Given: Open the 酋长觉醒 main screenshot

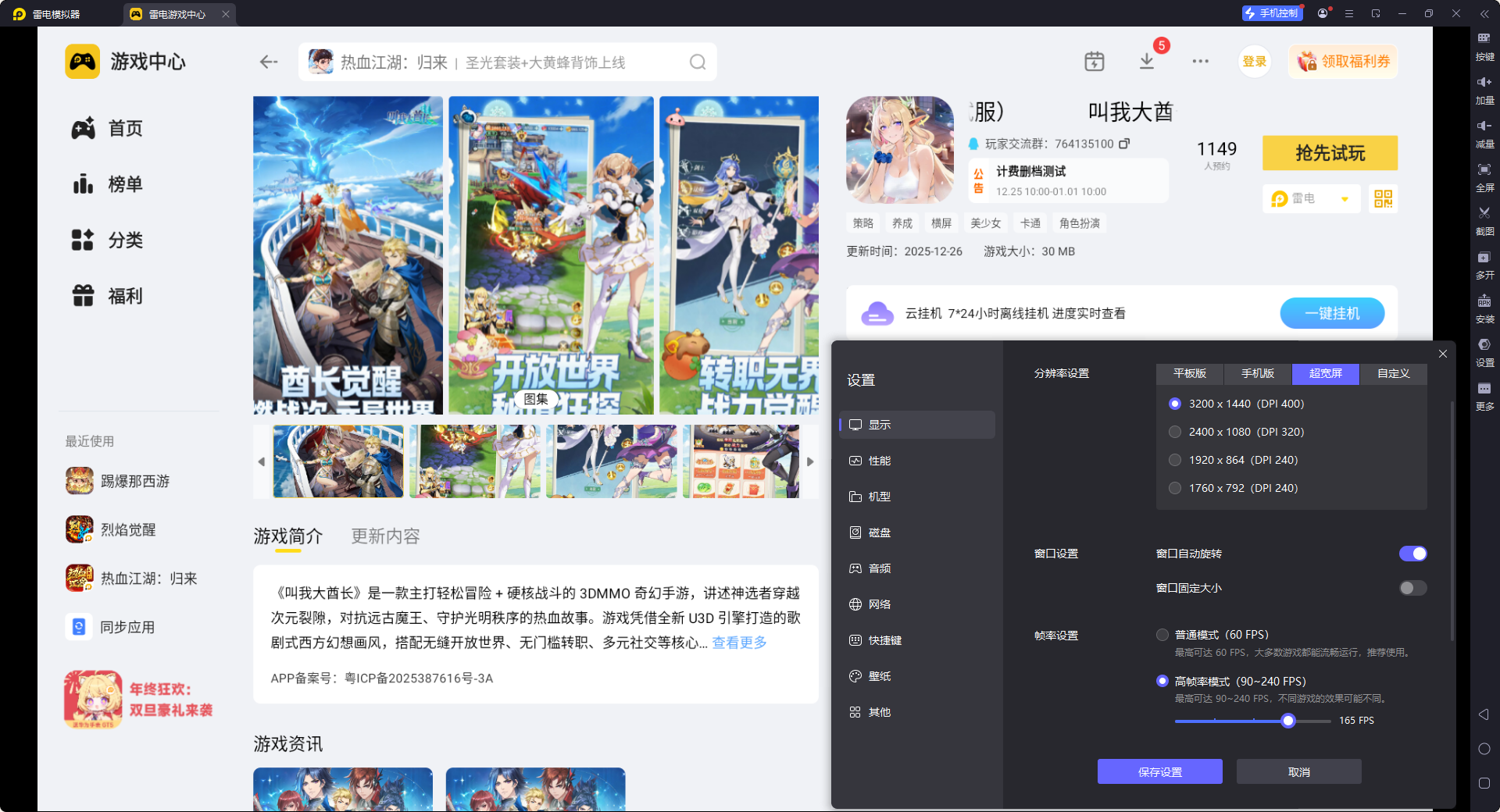Looking at the screenshot, I should [348, 255].
